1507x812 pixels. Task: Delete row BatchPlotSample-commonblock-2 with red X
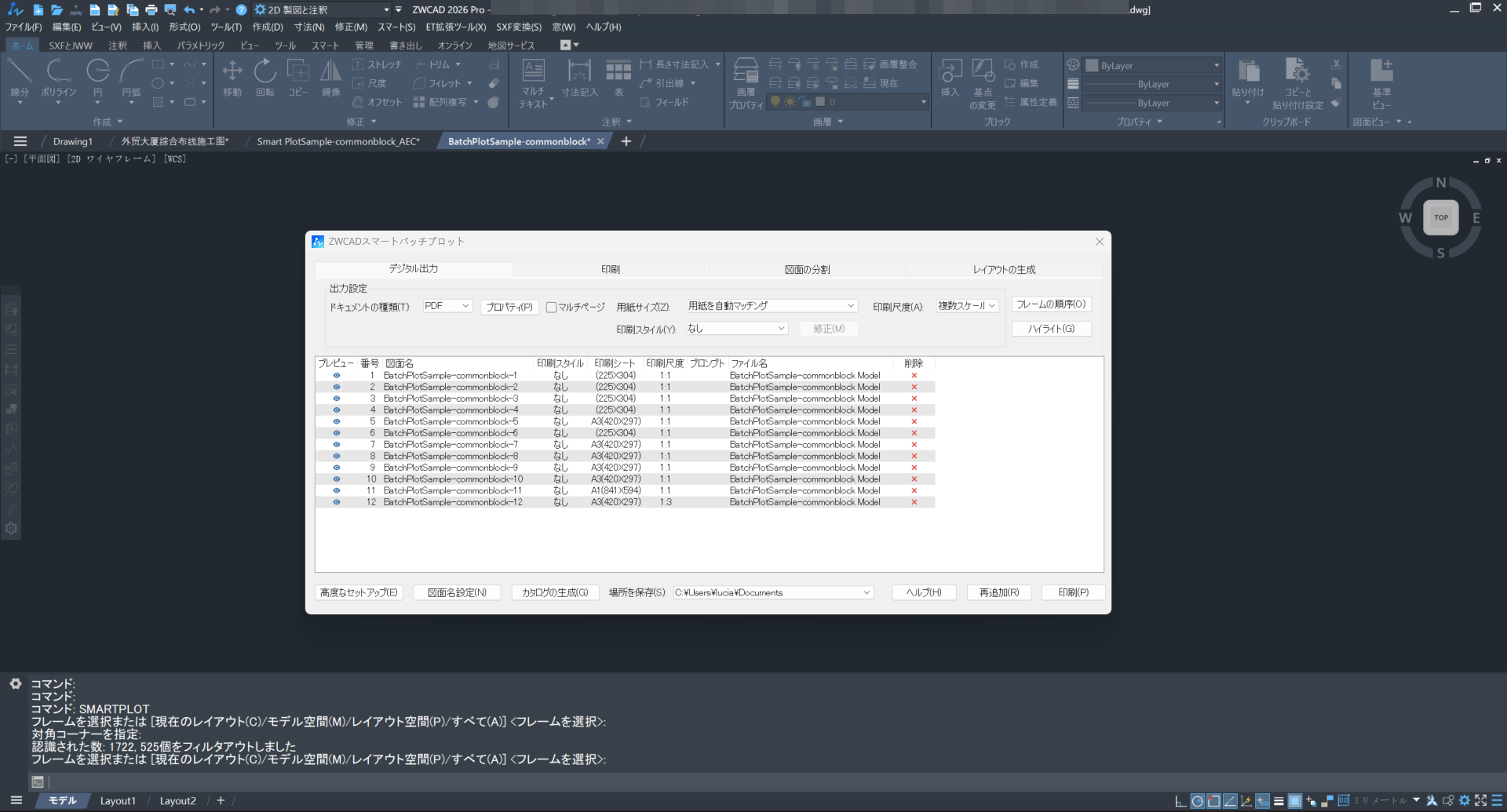(914, 387)
